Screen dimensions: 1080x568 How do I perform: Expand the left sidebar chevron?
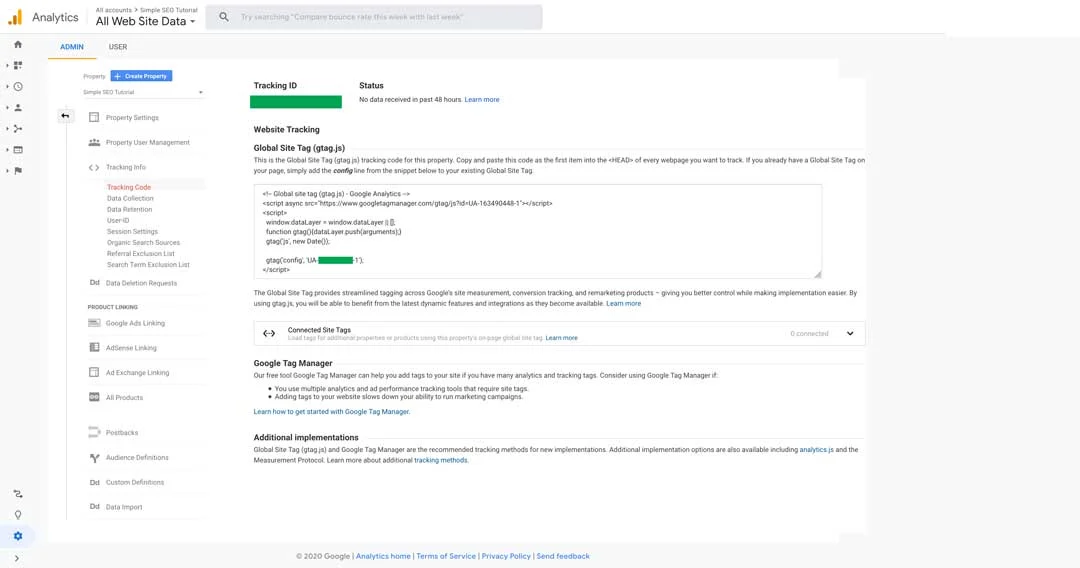(17, 558)
